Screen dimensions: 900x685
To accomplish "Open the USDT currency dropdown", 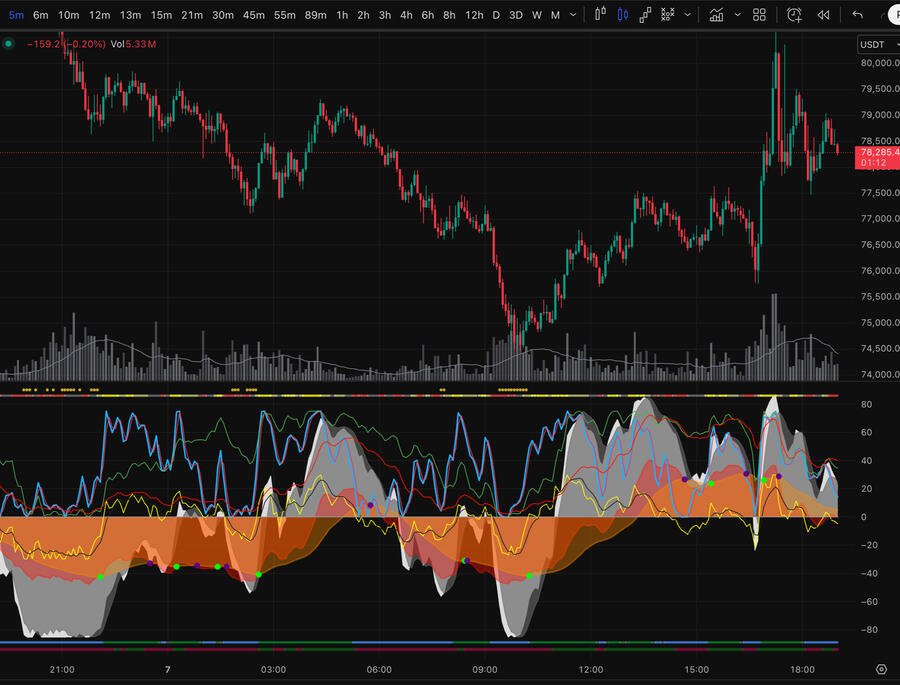I will [x=876, y=44].
